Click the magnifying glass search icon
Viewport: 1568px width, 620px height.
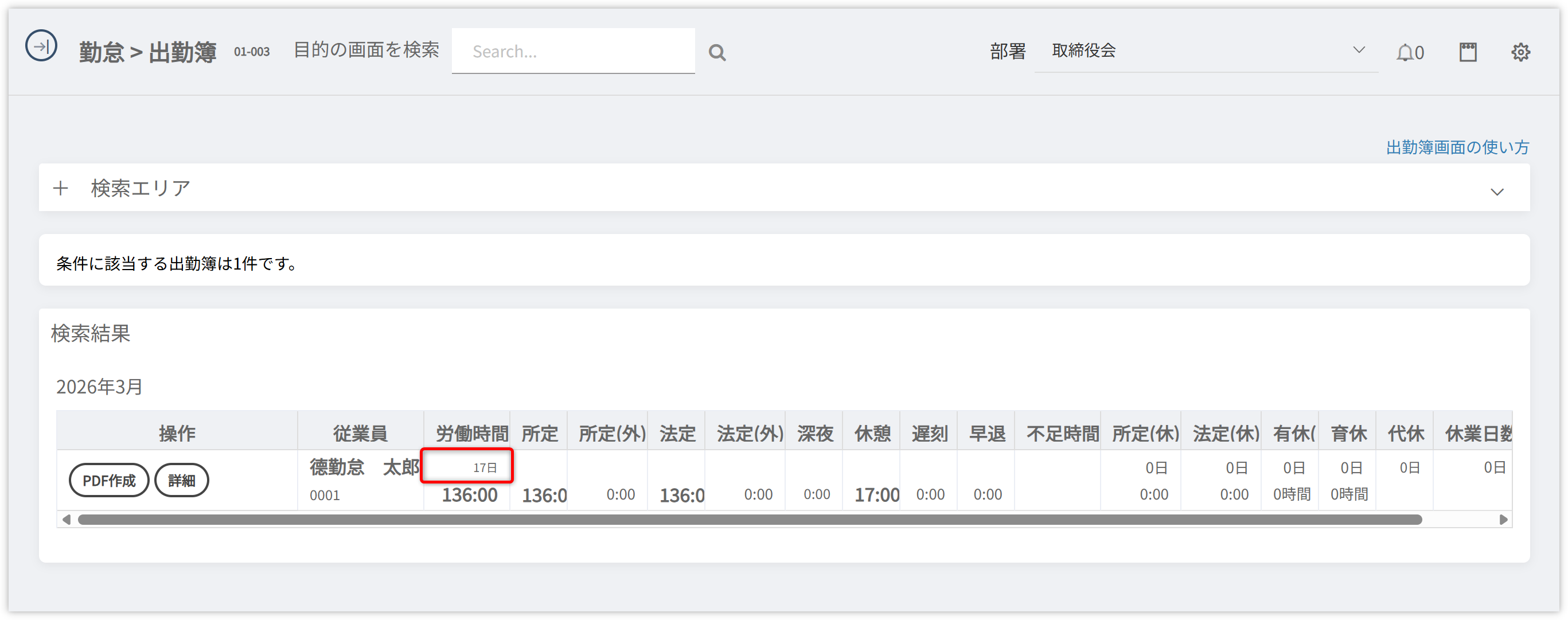coord(717,53)
